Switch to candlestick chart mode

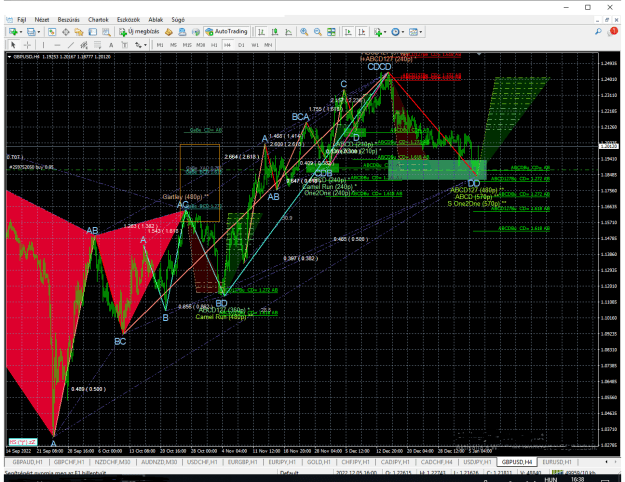coord(275,32)
